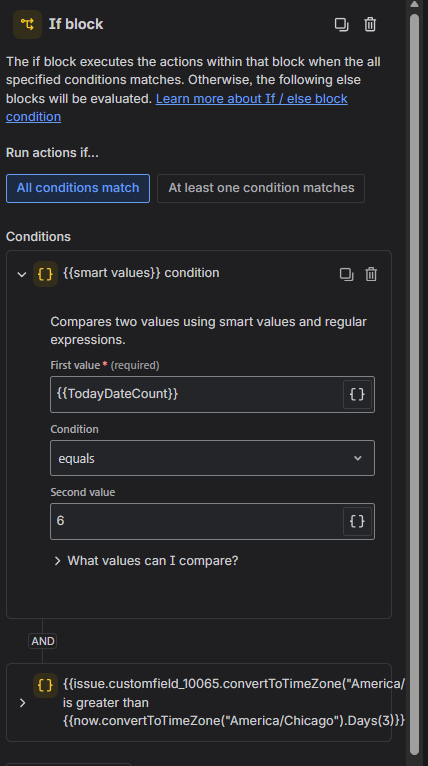Click the If block title text
The width and height of the screenshot is (428, 766).
pos(76,24)
